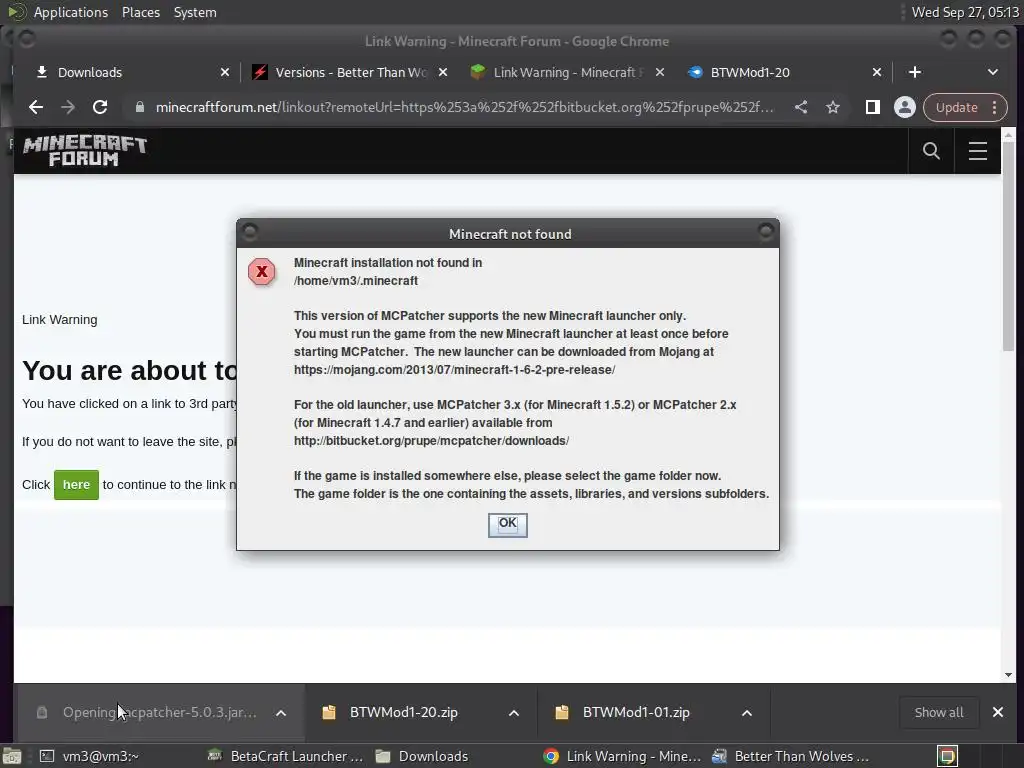Click the 'Link Warning' heading text

[x=59, y=320]
